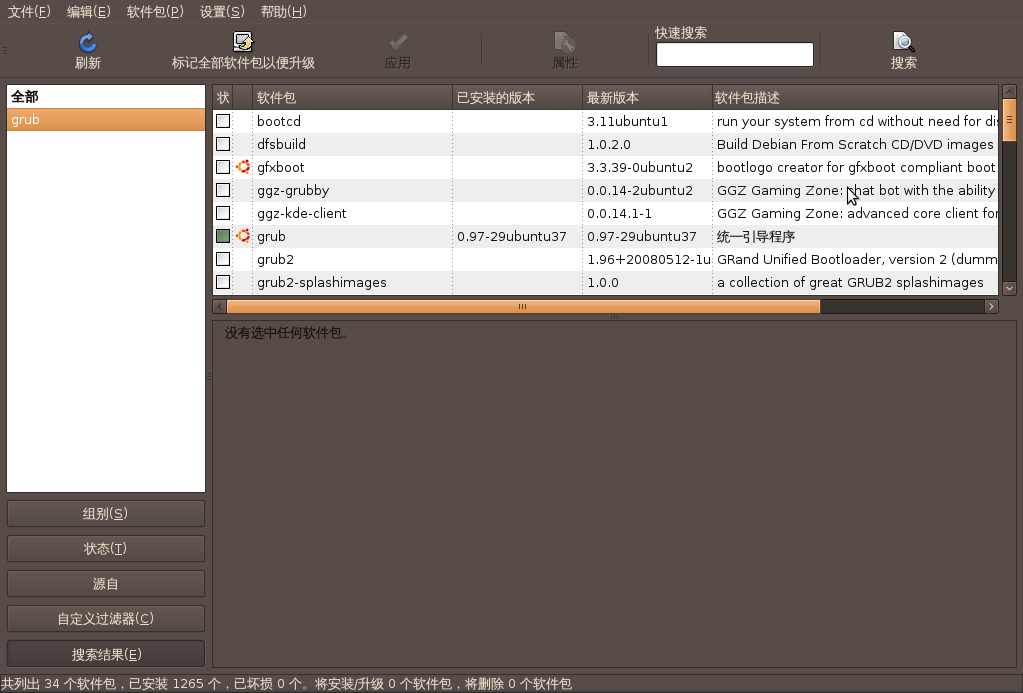Toggle the status checkbox for bootcd
1023x693 pixels.
click(x=223, y=121)
